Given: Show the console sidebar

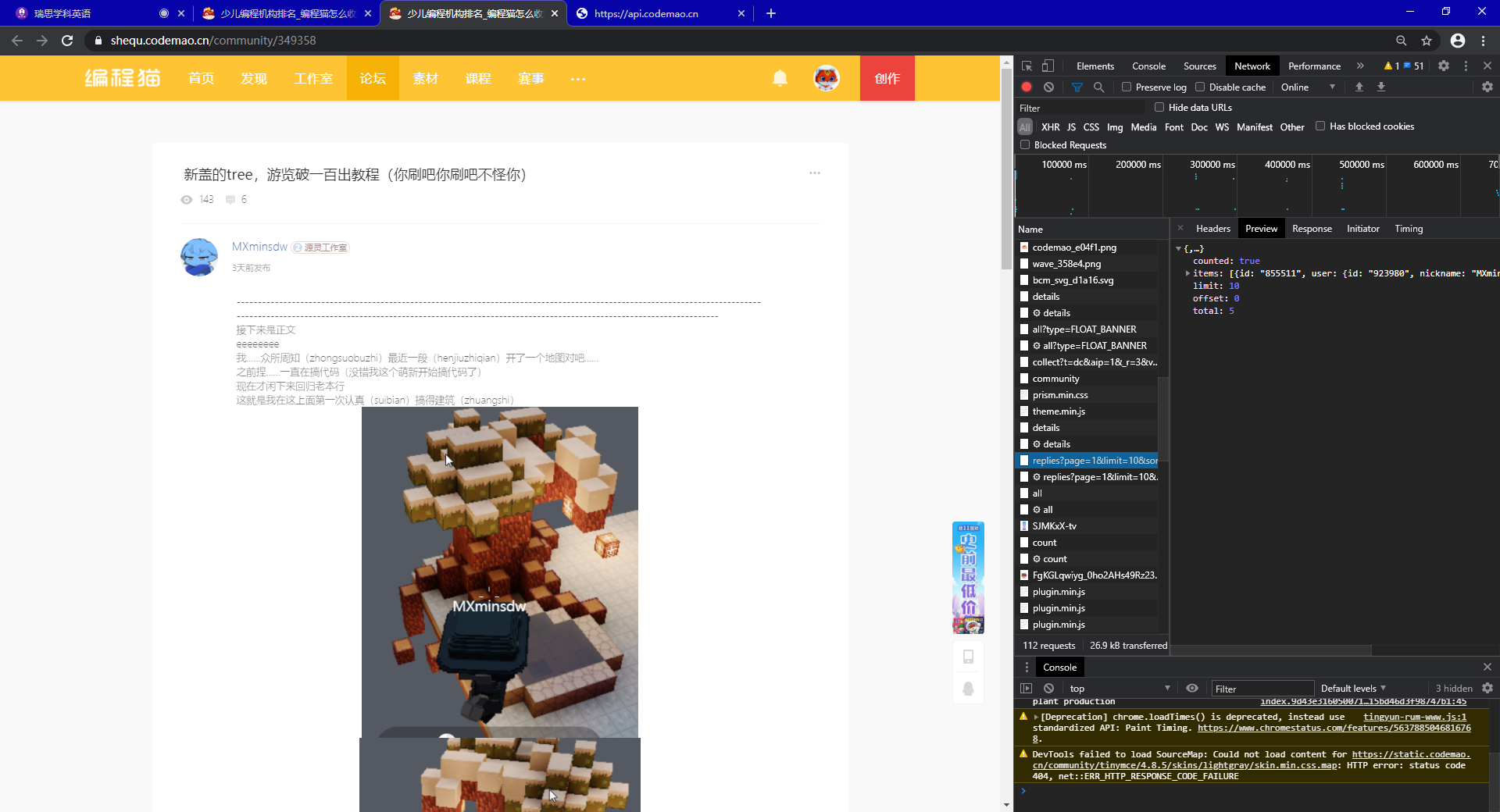Looking at the screenshot, I should [x=1027, y=688].
